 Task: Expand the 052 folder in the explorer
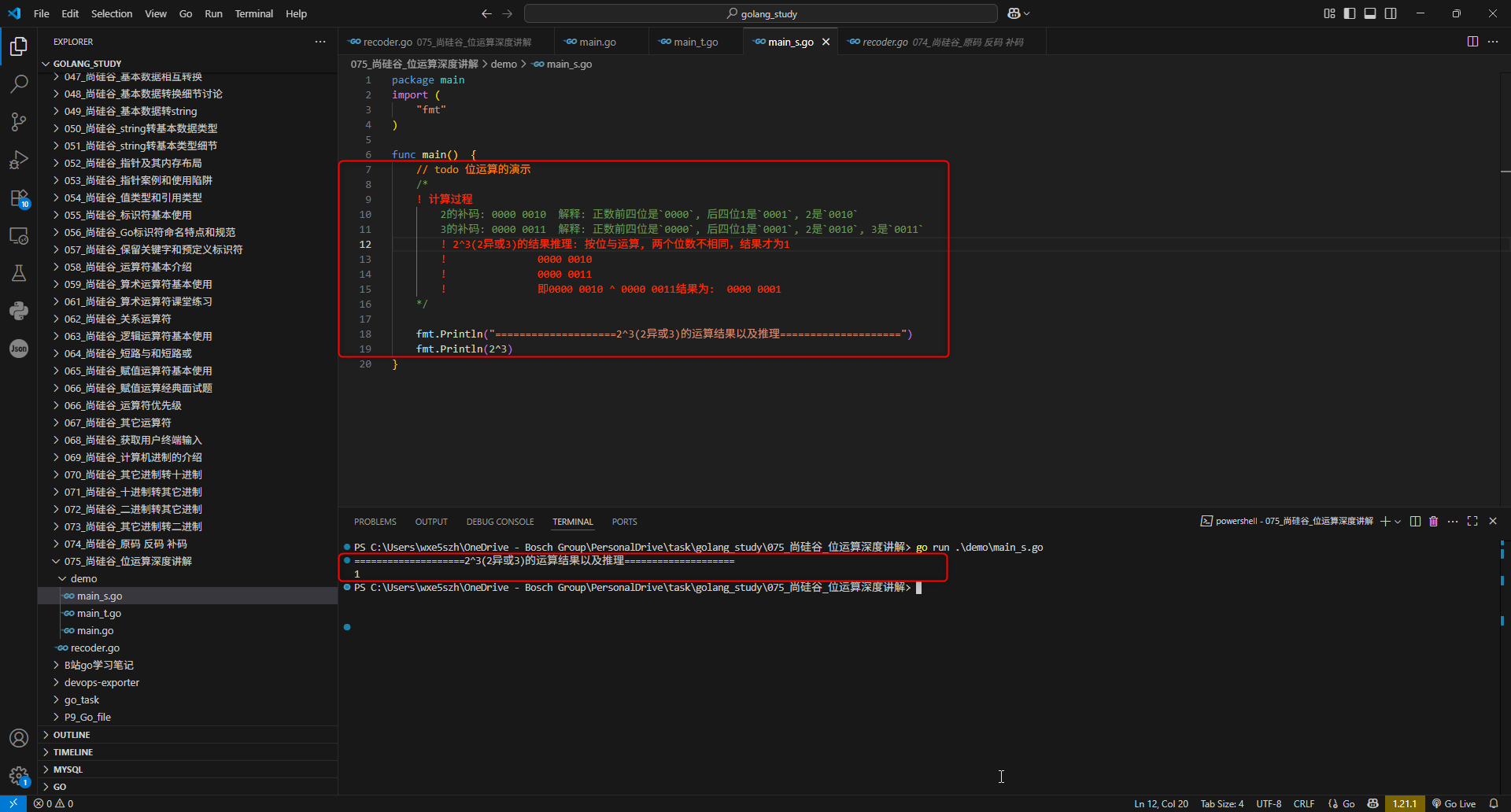click(188, 163)
